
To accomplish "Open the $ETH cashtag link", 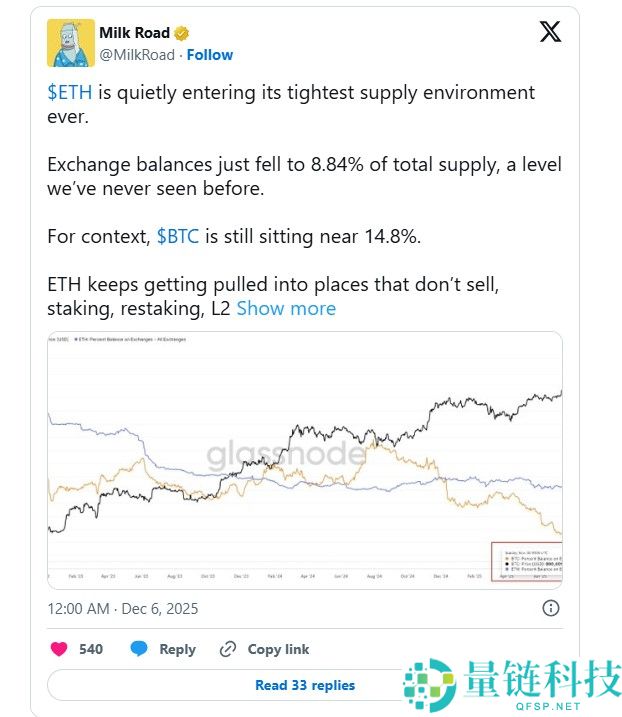I will (71, 92).
